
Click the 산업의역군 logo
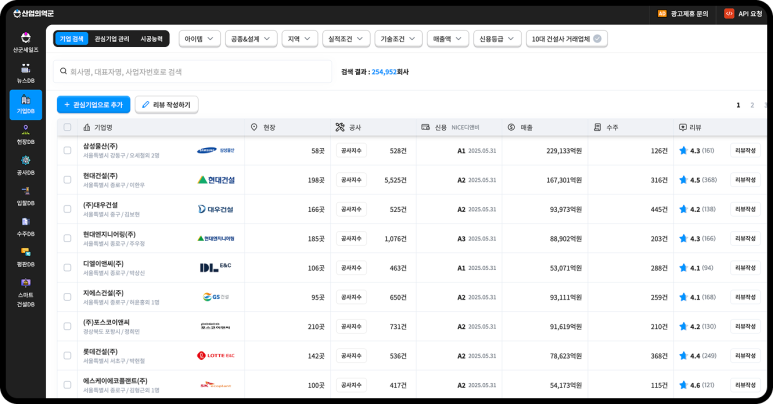33,13
